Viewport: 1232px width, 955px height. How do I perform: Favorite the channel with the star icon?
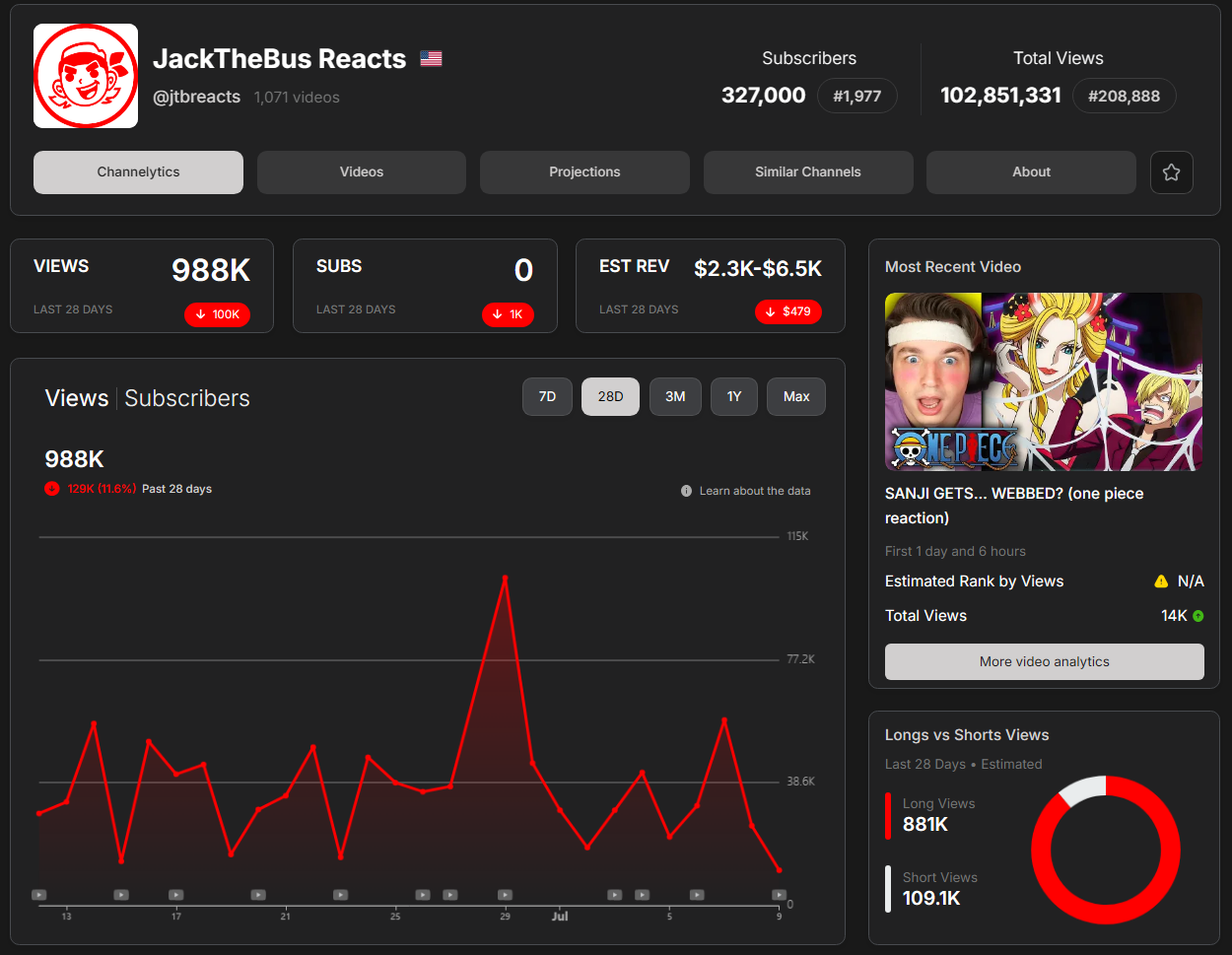point(1172,172)
